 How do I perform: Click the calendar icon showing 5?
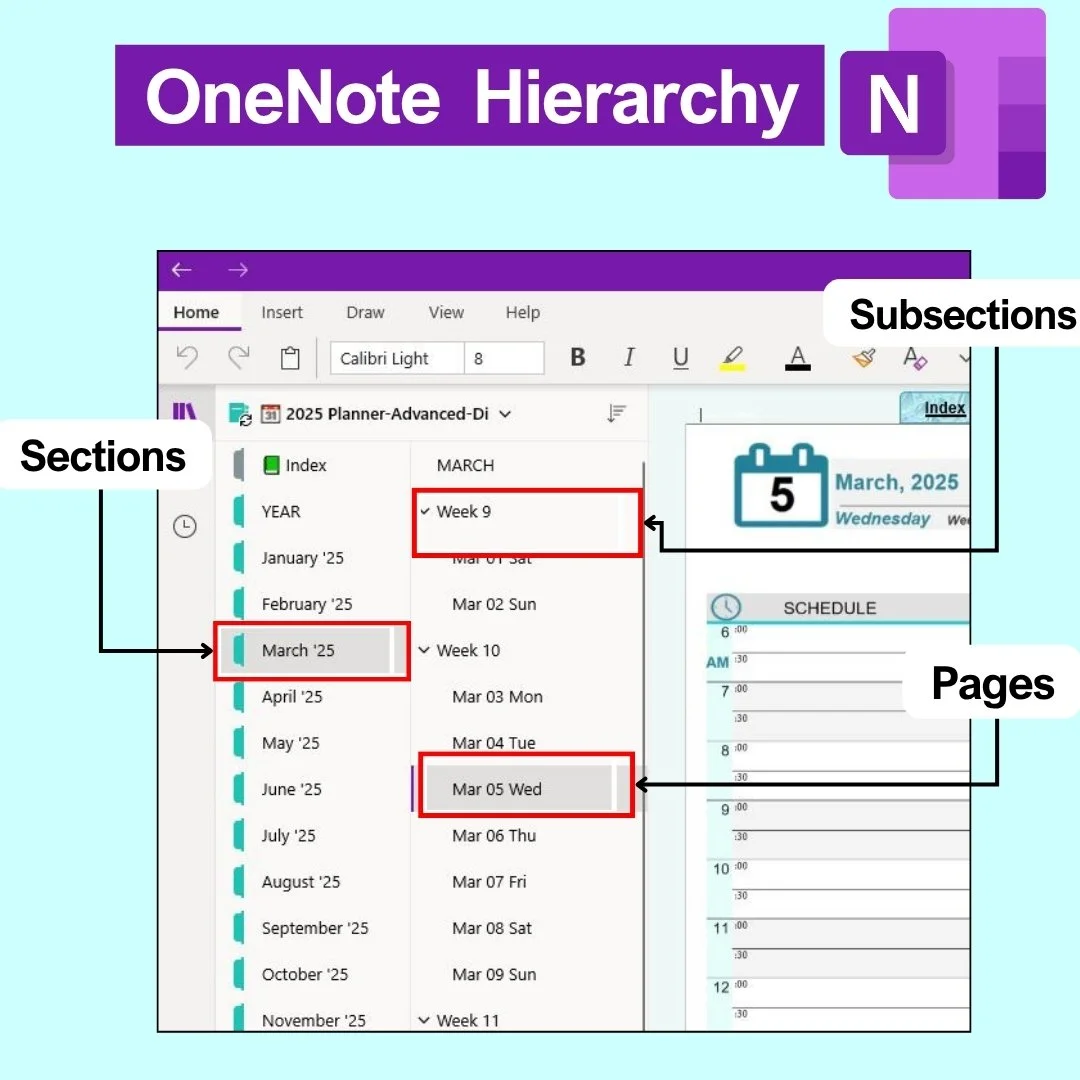781,486
